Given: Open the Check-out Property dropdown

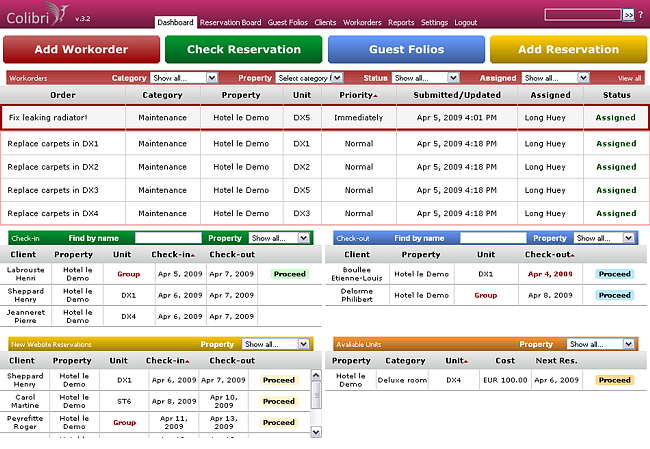Looking at the screenshot, I should coord(604,238).
